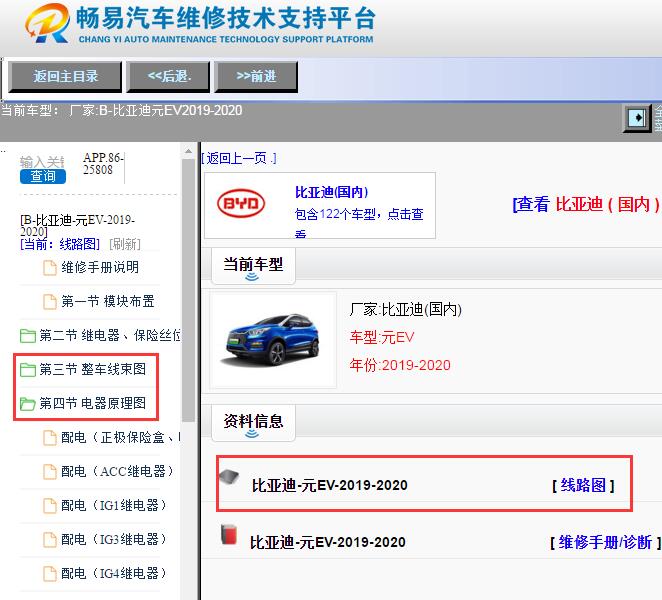Image resolution: width=662 pixels, height=600 pixels.
Task: Click the page icon beside 配电（IG3继电器）
Action: (50, 540)
